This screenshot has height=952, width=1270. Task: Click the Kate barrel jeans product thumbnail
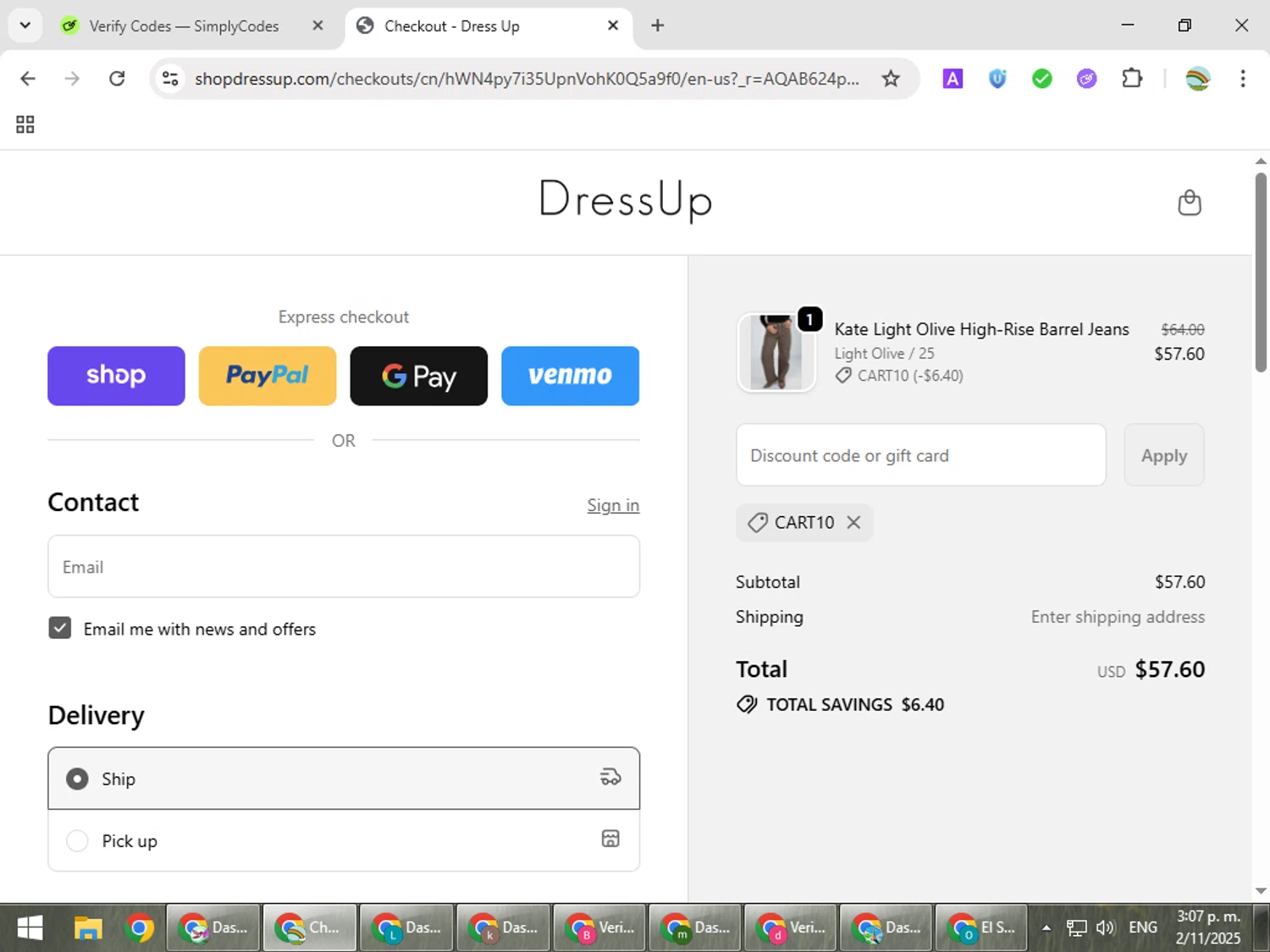[776, 352]
